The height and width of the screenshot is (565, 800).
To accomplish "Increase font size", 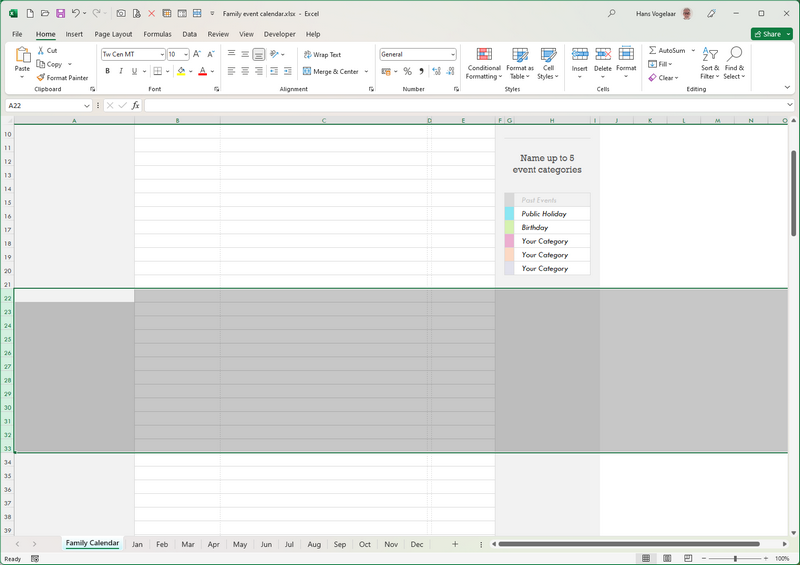I will (x=197, y=54).
